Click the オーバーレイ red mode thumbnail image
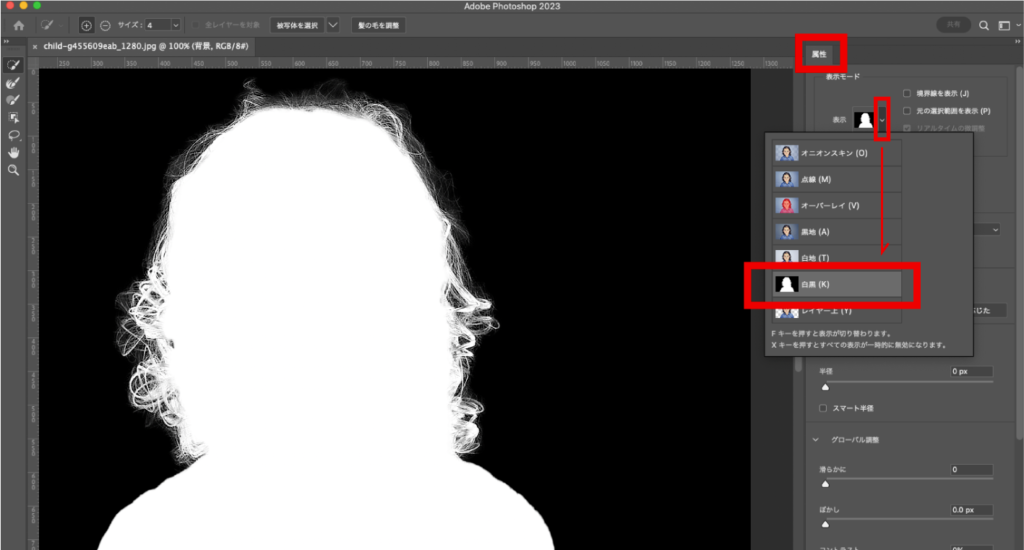Viewport: 1024px width, 550px height. [x=786, y=205]
